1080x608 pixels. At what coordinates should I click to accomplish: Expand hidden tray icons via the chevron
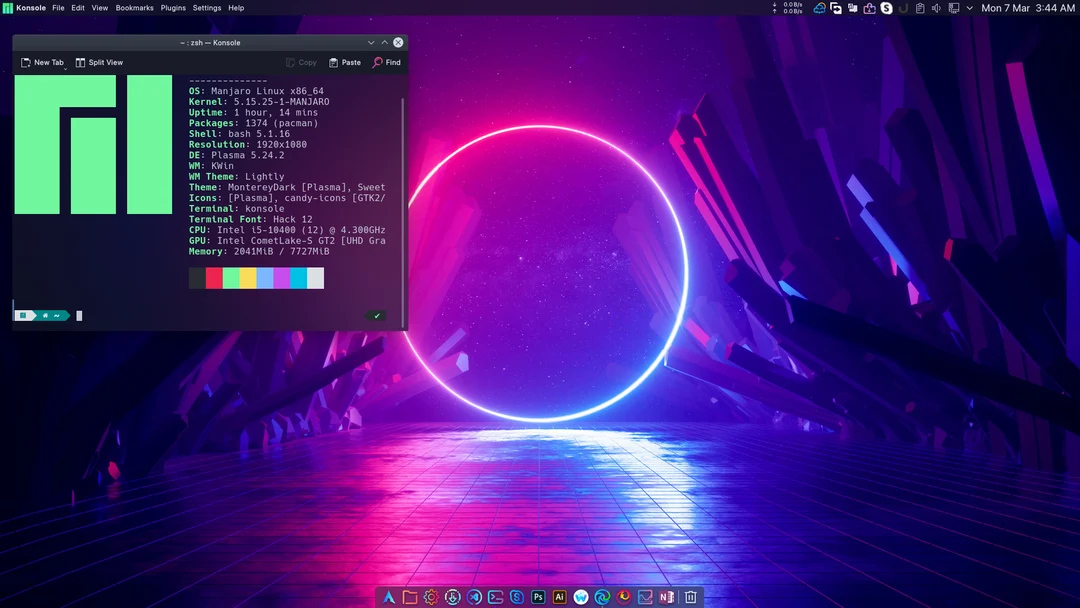[x=970, y=8]
